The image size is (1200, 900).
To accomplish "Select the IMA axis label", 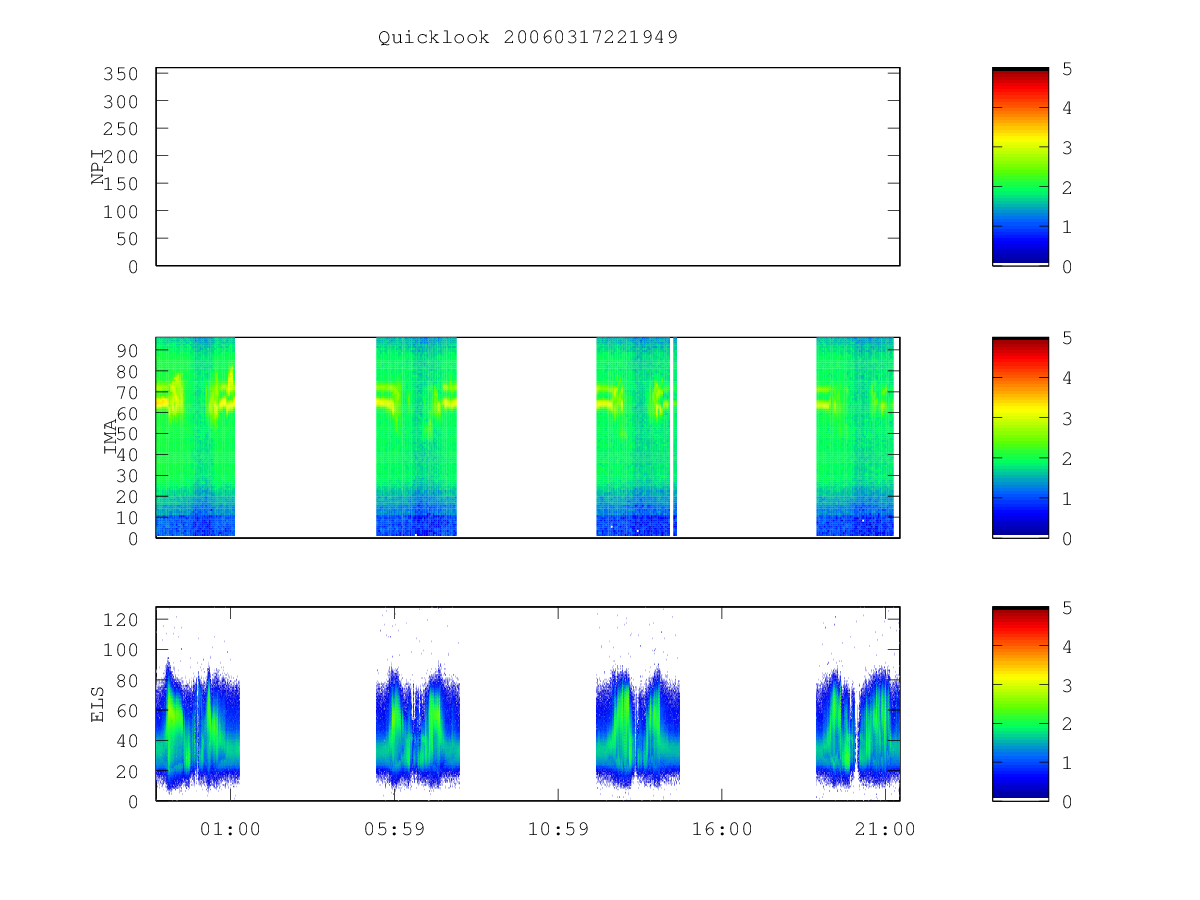I will [x=111, y=437].
